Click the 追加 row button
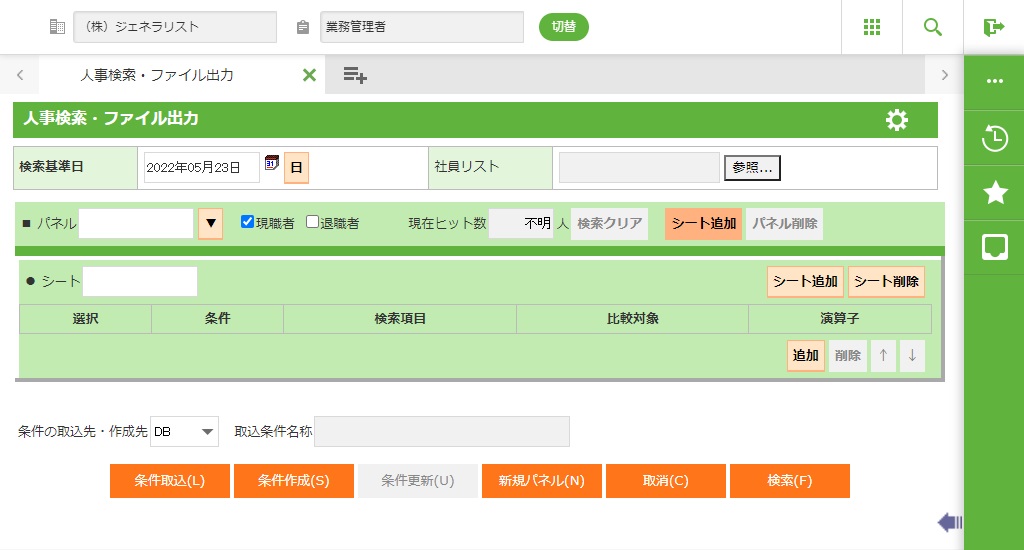The height and width of the screenshot is (550, 1024). pyautogui.click(x=805, y=355)
